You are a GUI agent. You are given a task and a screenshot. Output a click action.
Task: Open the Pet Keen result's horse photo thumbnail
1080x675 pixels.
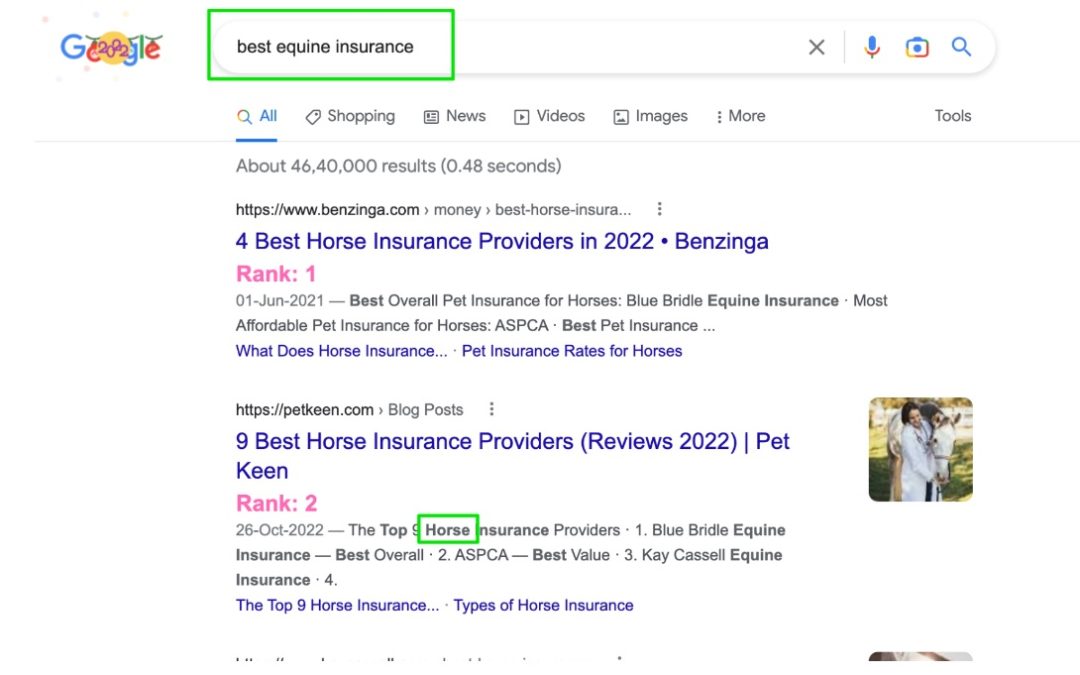920,449
